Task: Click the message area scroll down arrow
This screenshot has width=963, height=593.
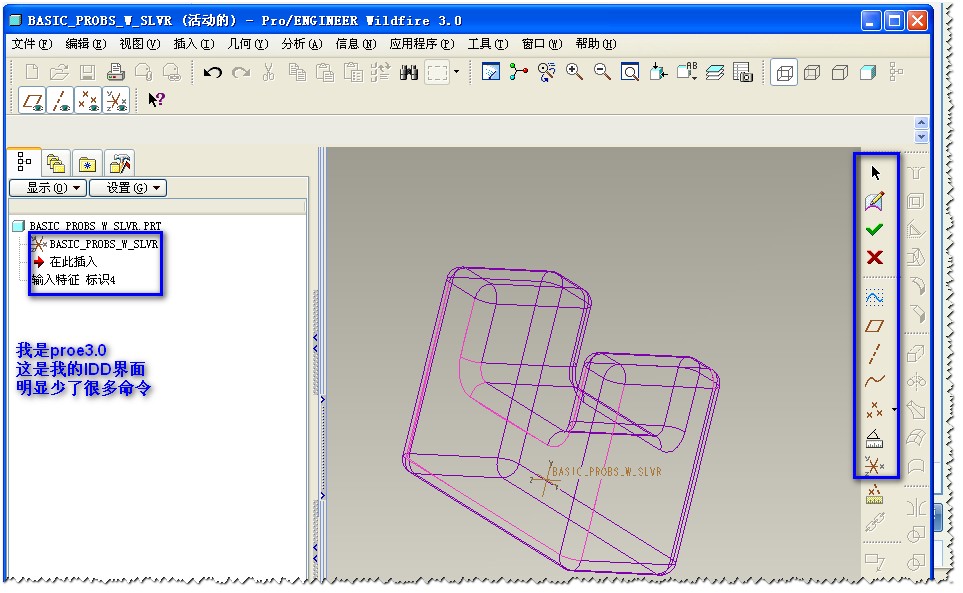Action: tap(921, 136)
